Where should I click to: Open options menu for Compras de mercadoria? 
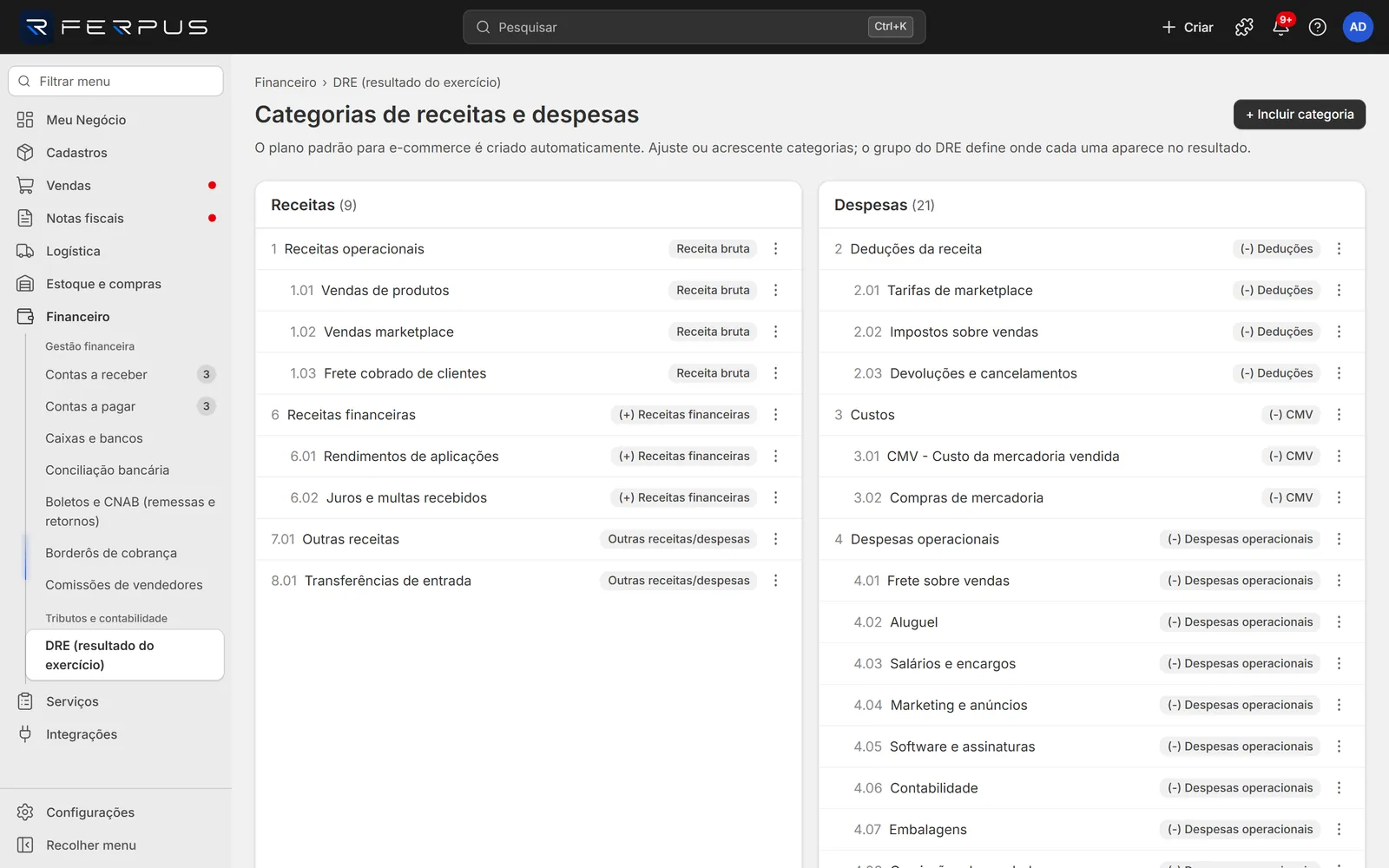(x=1340, y=497)
